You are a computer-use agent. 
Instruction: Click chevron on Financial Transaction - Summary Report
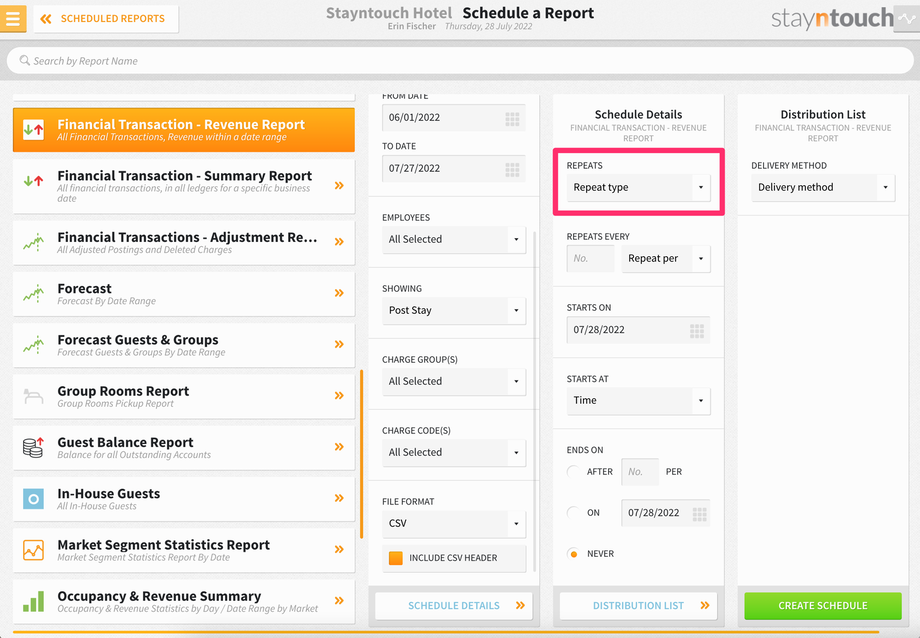(x=339, y=185)
